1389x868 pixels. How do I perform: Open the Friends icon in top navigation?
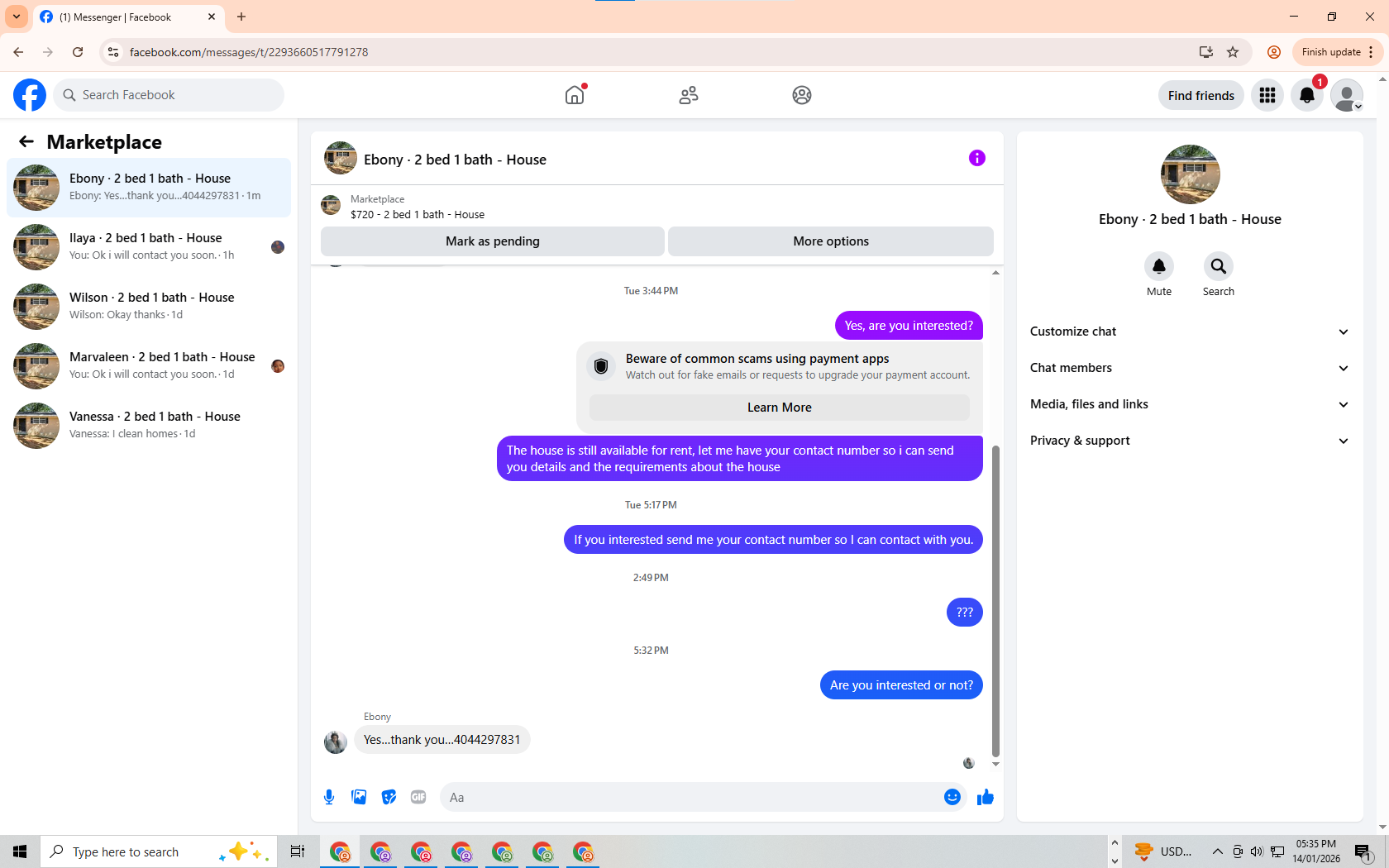pos(689,95)
